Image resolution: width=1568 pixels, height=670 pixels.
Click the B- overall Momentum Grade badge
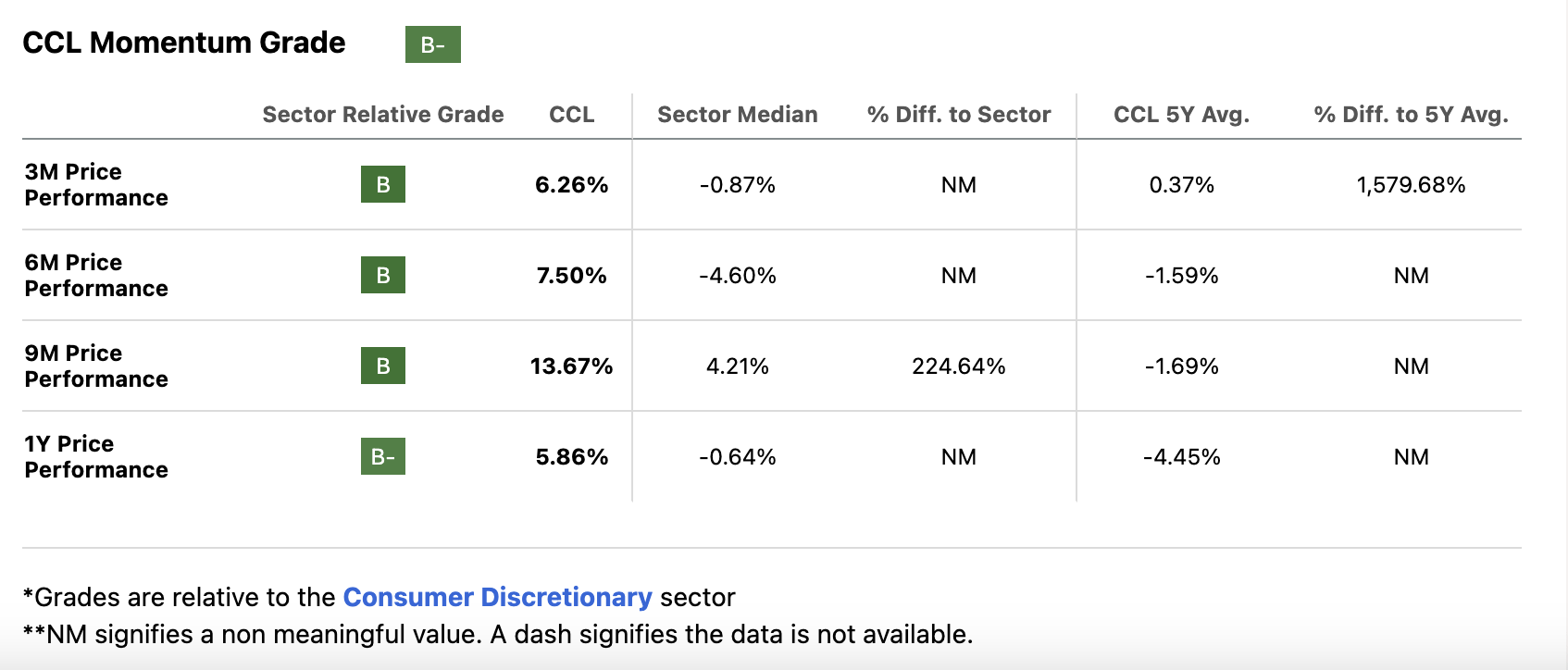click(x=432, y=44)
